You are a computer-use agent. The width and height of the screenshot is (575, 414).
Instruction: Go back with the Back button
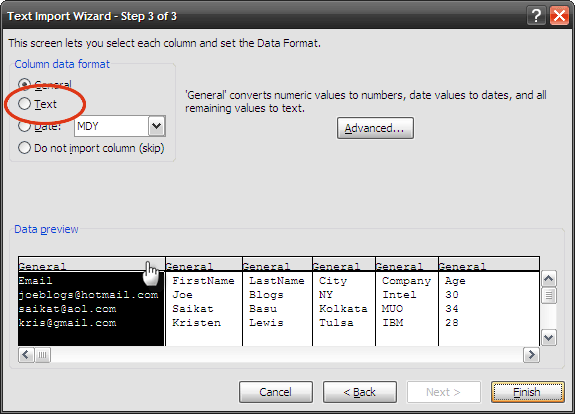[360, 392]
